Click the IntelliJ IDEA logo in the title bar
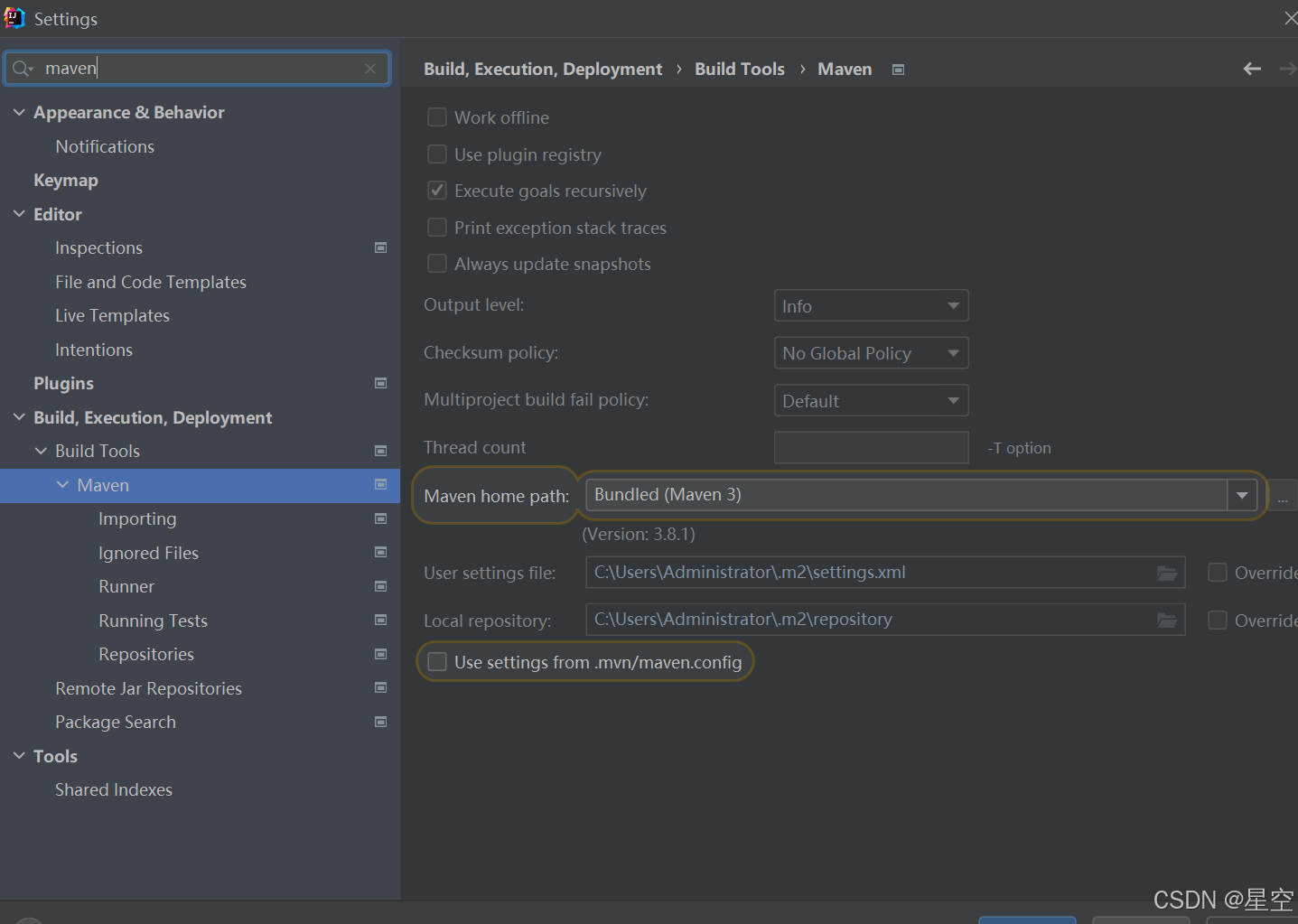 point(14,18)
